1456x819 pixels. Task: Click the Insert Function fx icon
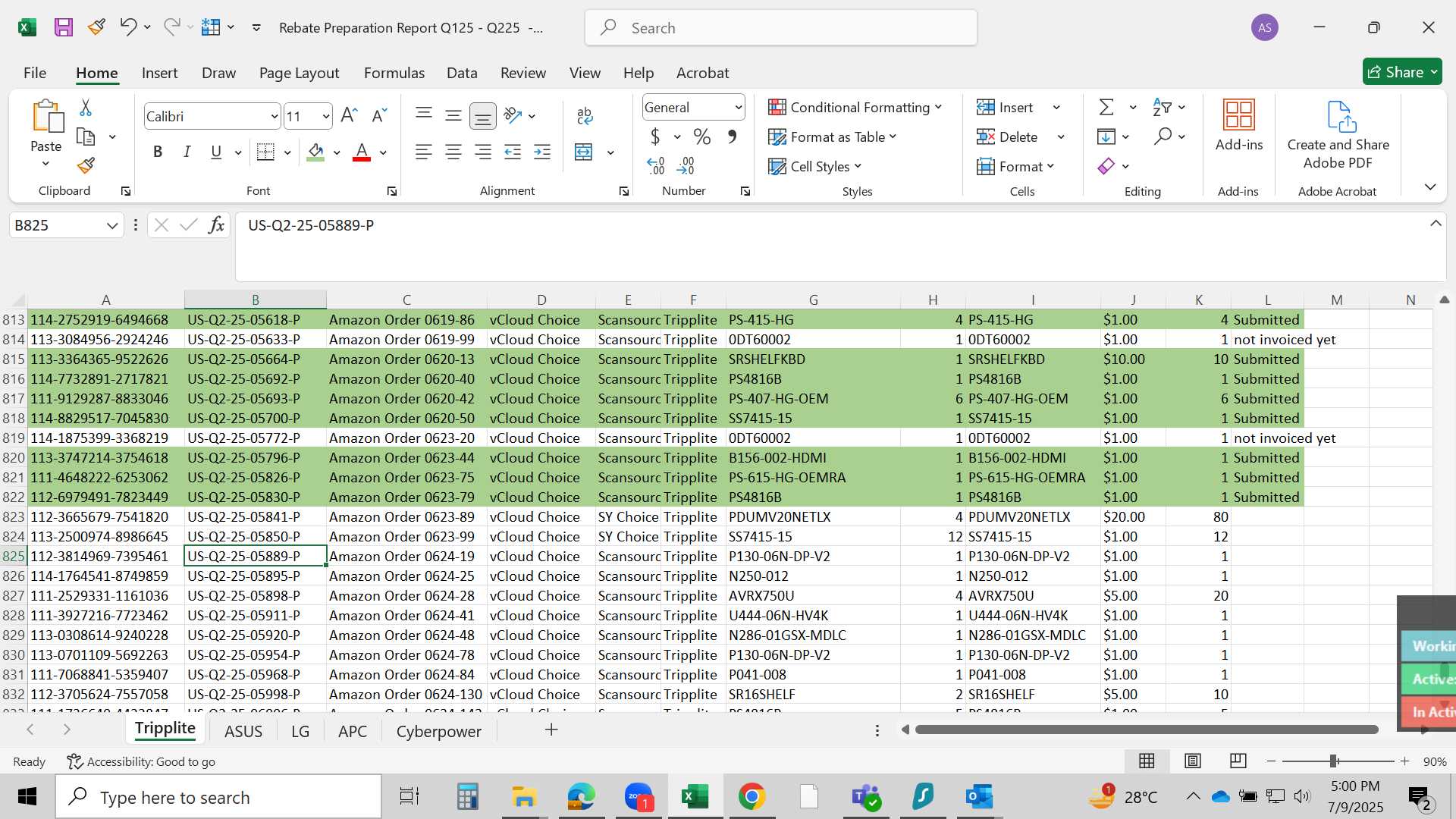point(216,225)
